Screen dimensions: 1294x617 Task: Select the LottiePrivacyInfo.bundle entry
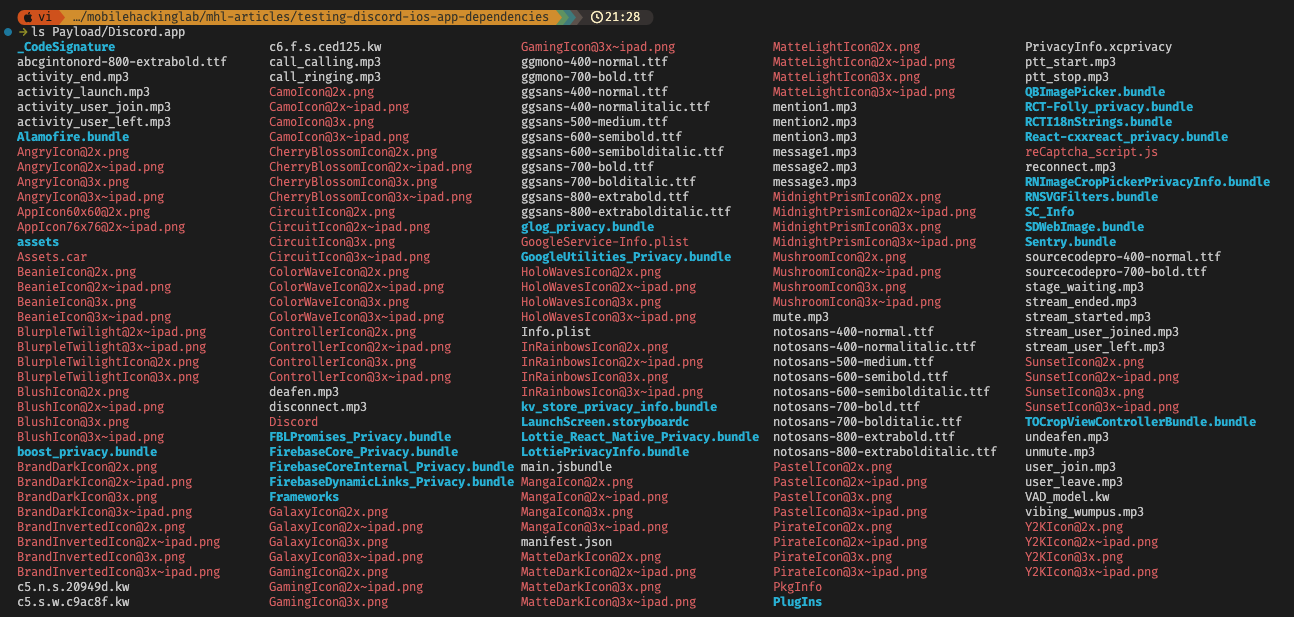tap(605, 452)
